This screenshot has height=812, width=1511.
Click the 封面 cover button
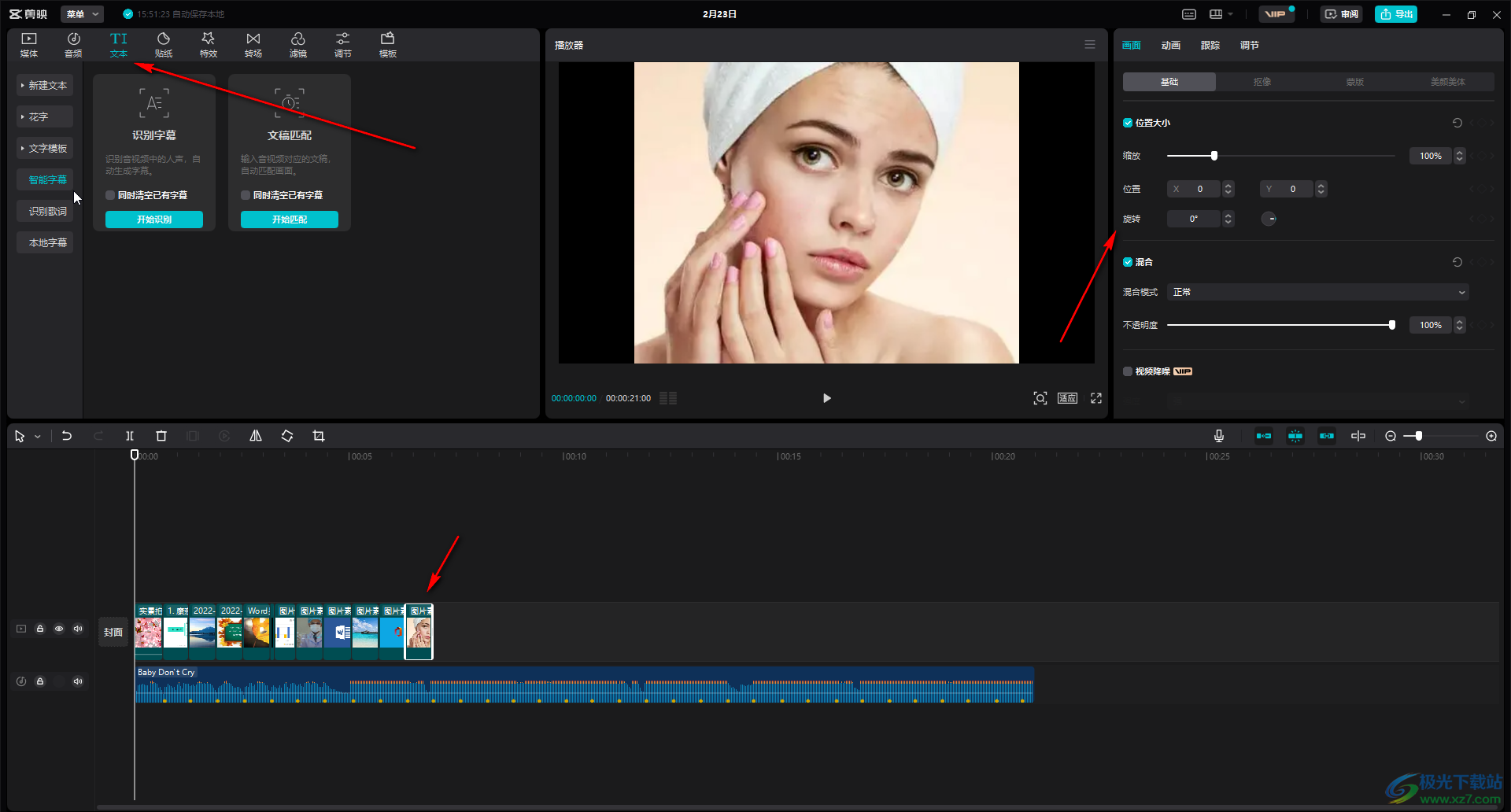(113, 633)
